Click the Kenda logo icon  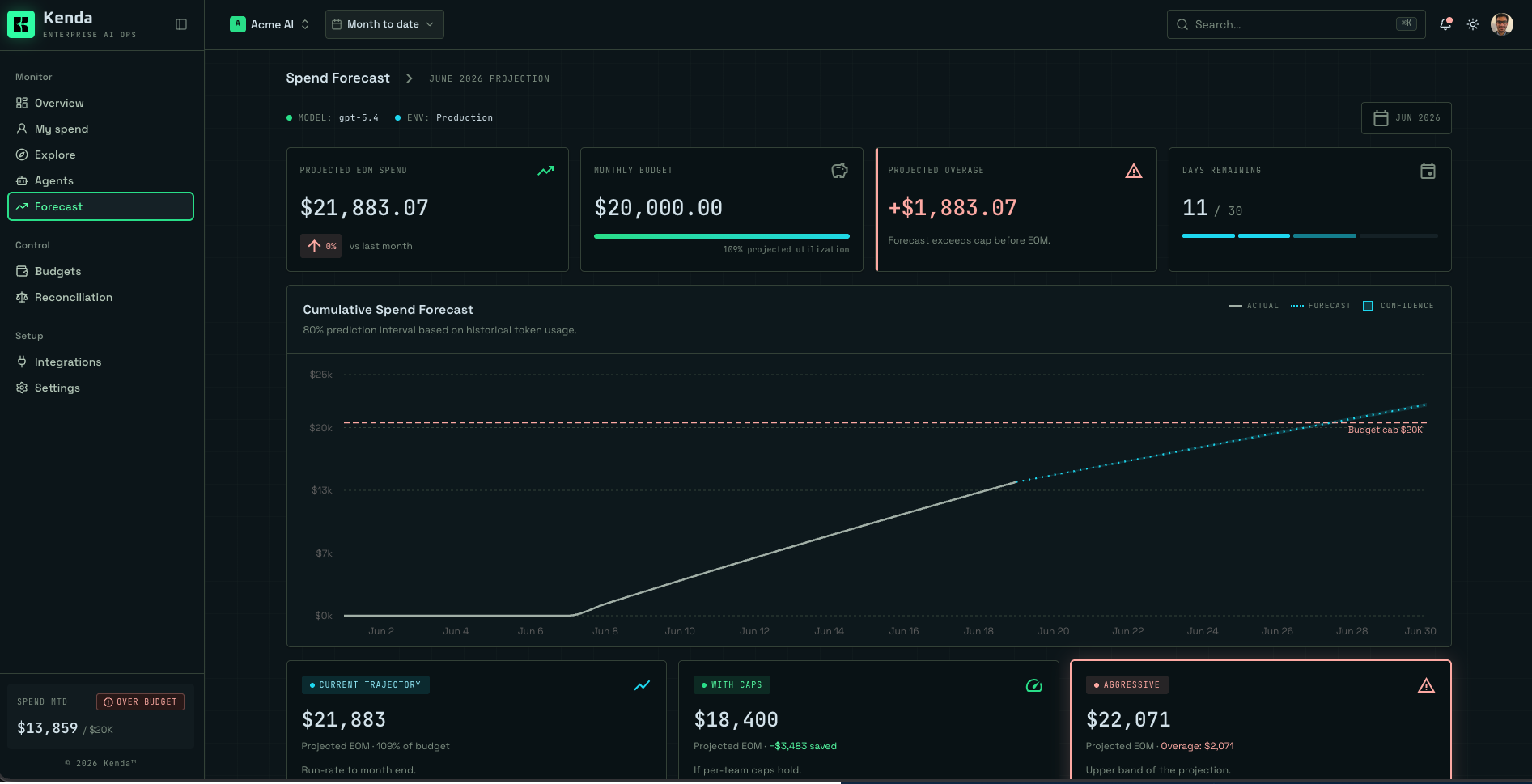21,24
